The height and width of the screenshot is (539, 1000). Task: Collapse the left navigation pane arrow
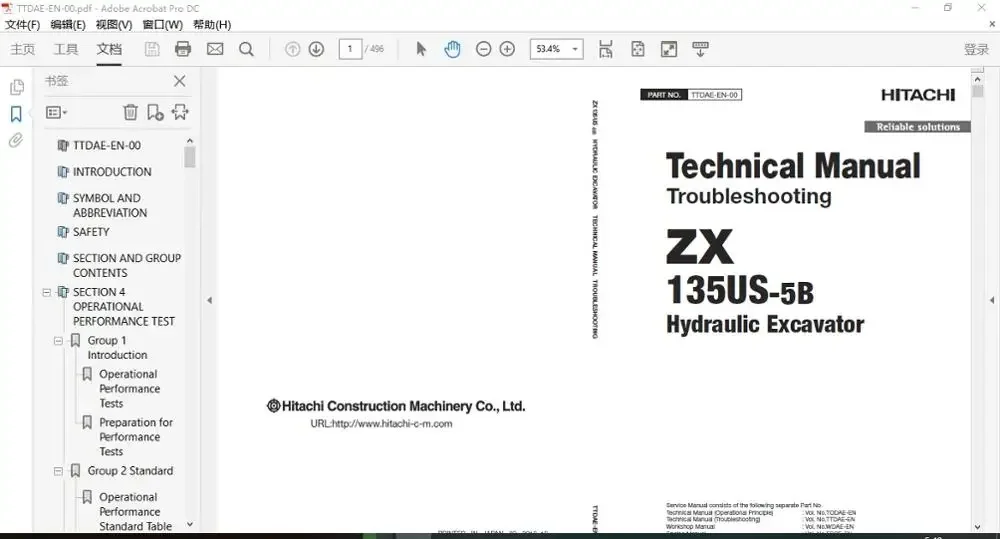[x=209, y=300]
